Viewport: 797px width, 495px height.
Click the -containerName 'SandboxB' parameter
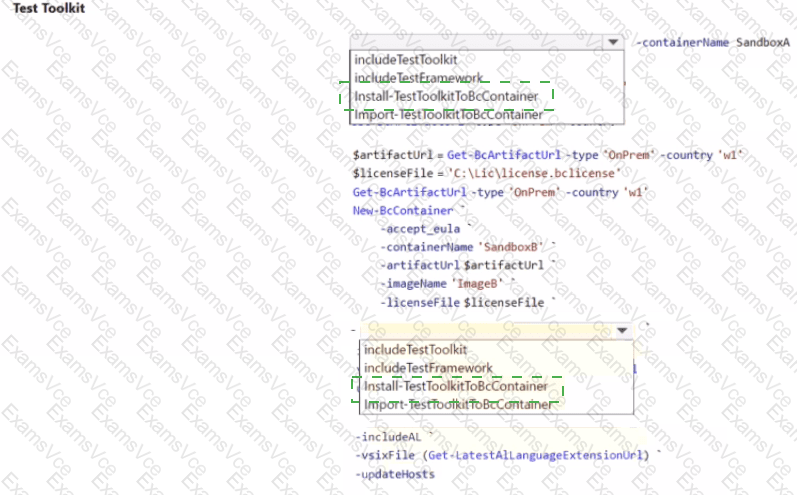pyautogui.click(x=459, y=246)
